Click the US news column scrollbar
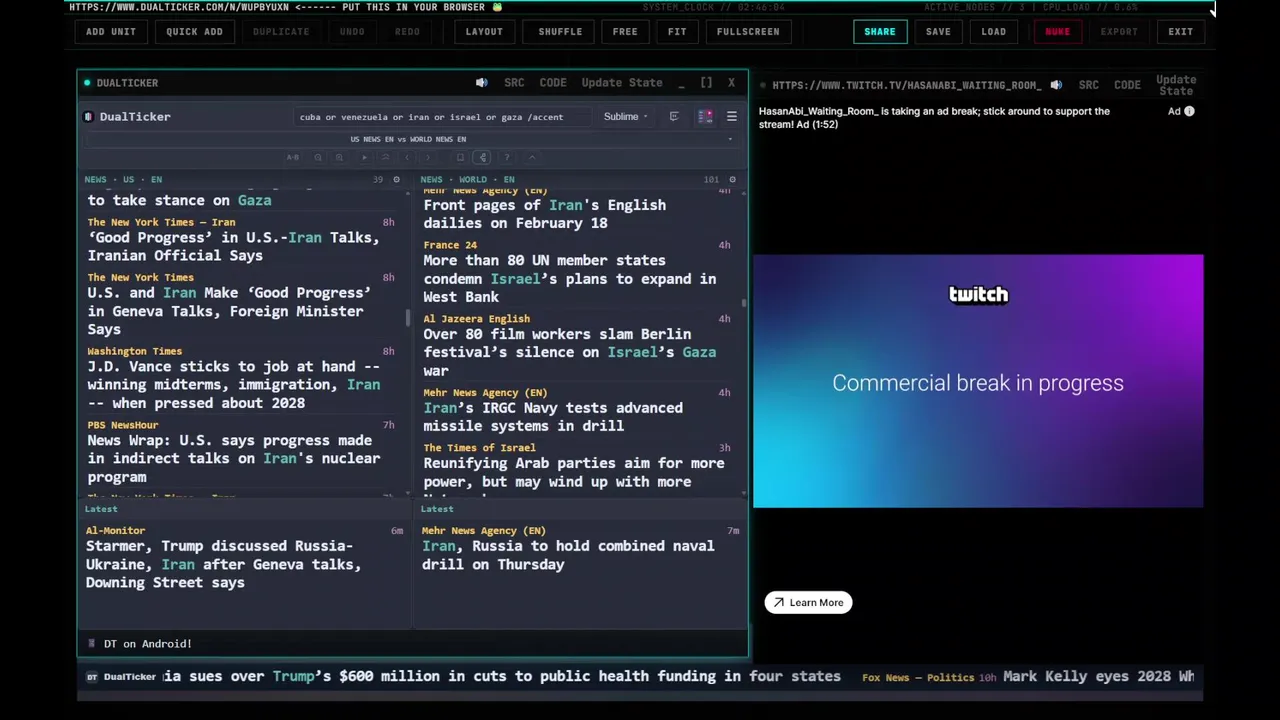The height and width of the screenshot is (720, 1280). pyautogui.click(x=407, y=318)
